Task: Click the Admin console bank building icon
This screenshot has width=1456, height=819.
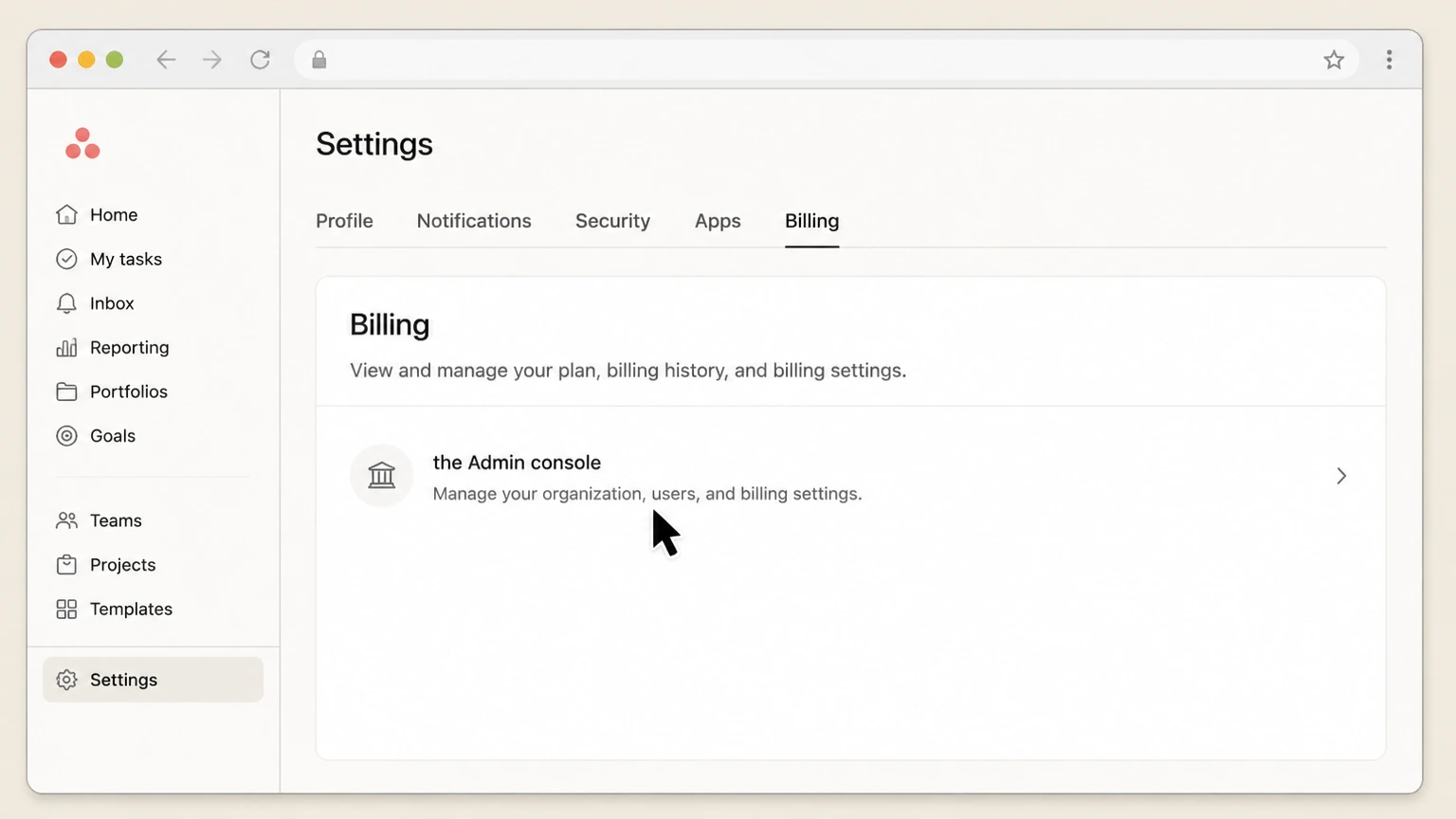Action: click(x=381, y=475)
